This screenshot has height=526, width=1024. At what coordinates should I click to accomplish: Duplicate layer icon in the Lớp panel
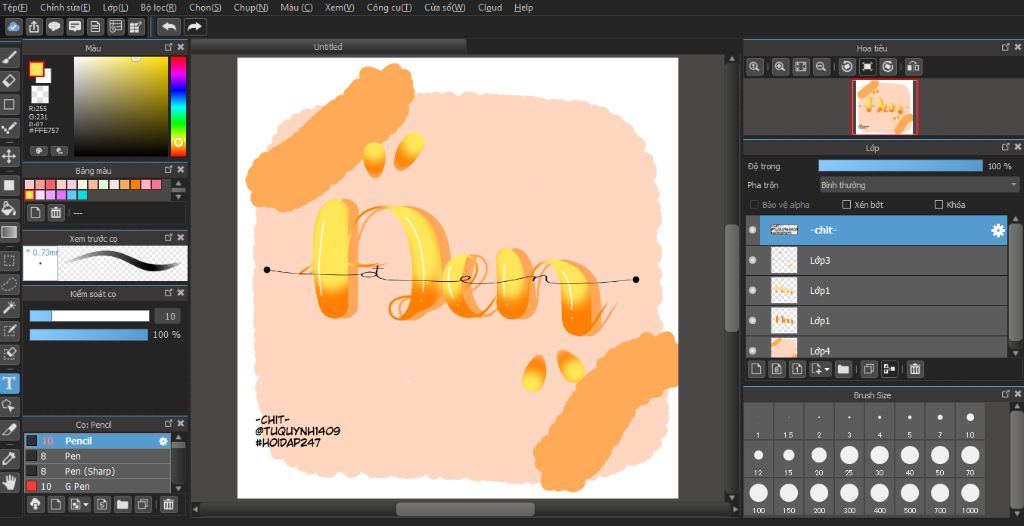(x=868, y=369)
